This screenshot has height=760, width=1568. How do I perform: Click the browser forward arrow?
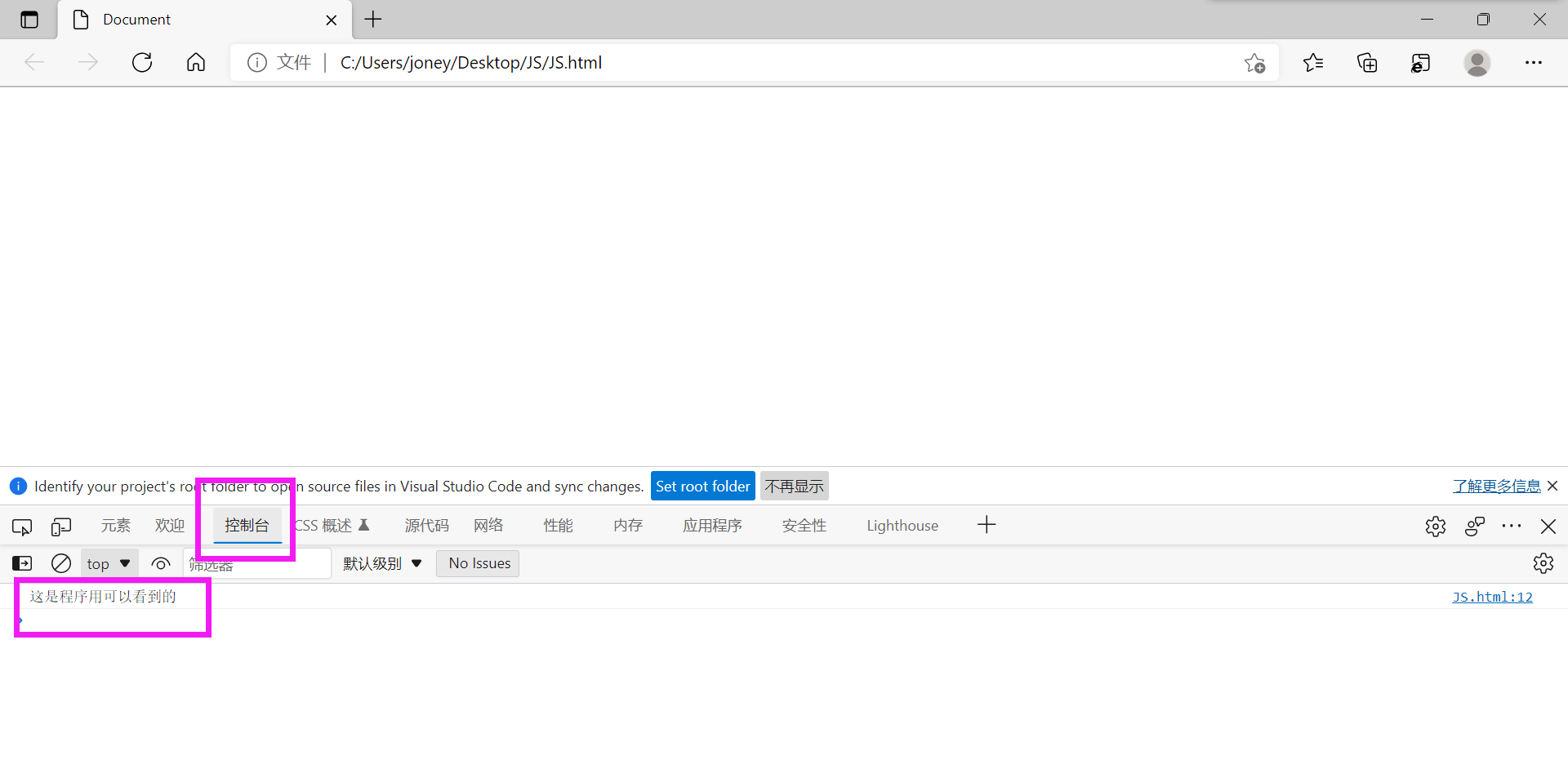(88, 62)
